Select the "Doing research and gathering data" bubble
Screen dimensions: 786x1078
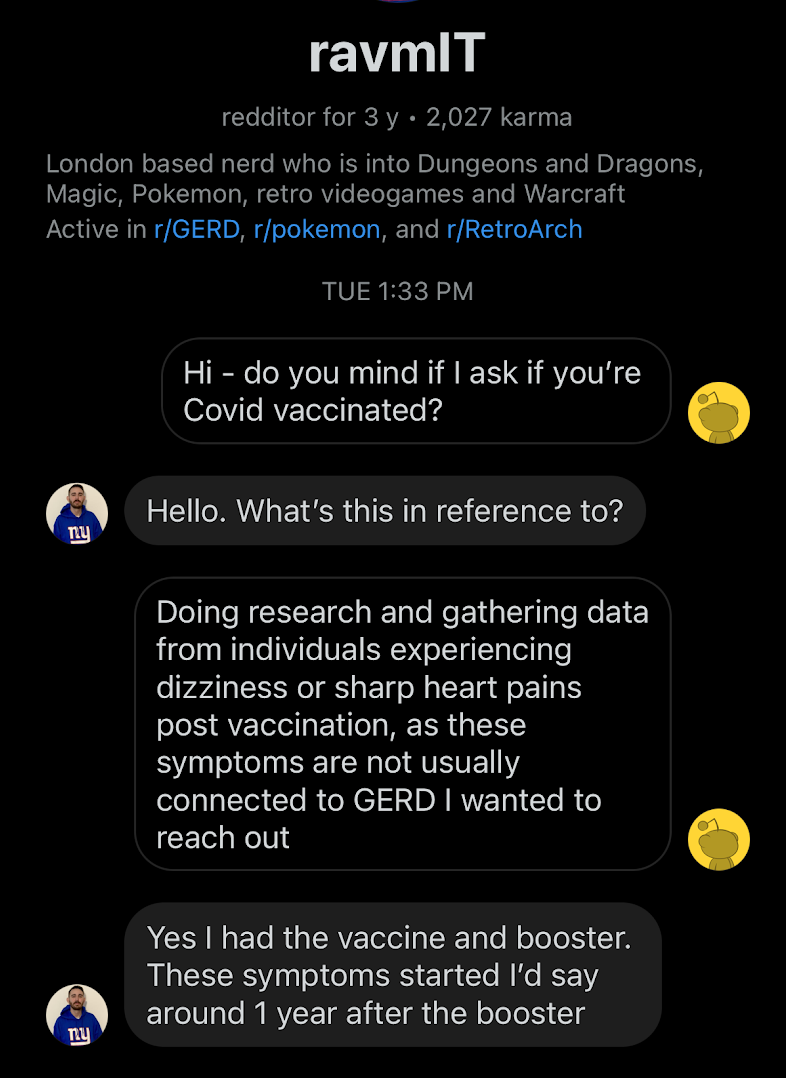[x=403, y=724]
